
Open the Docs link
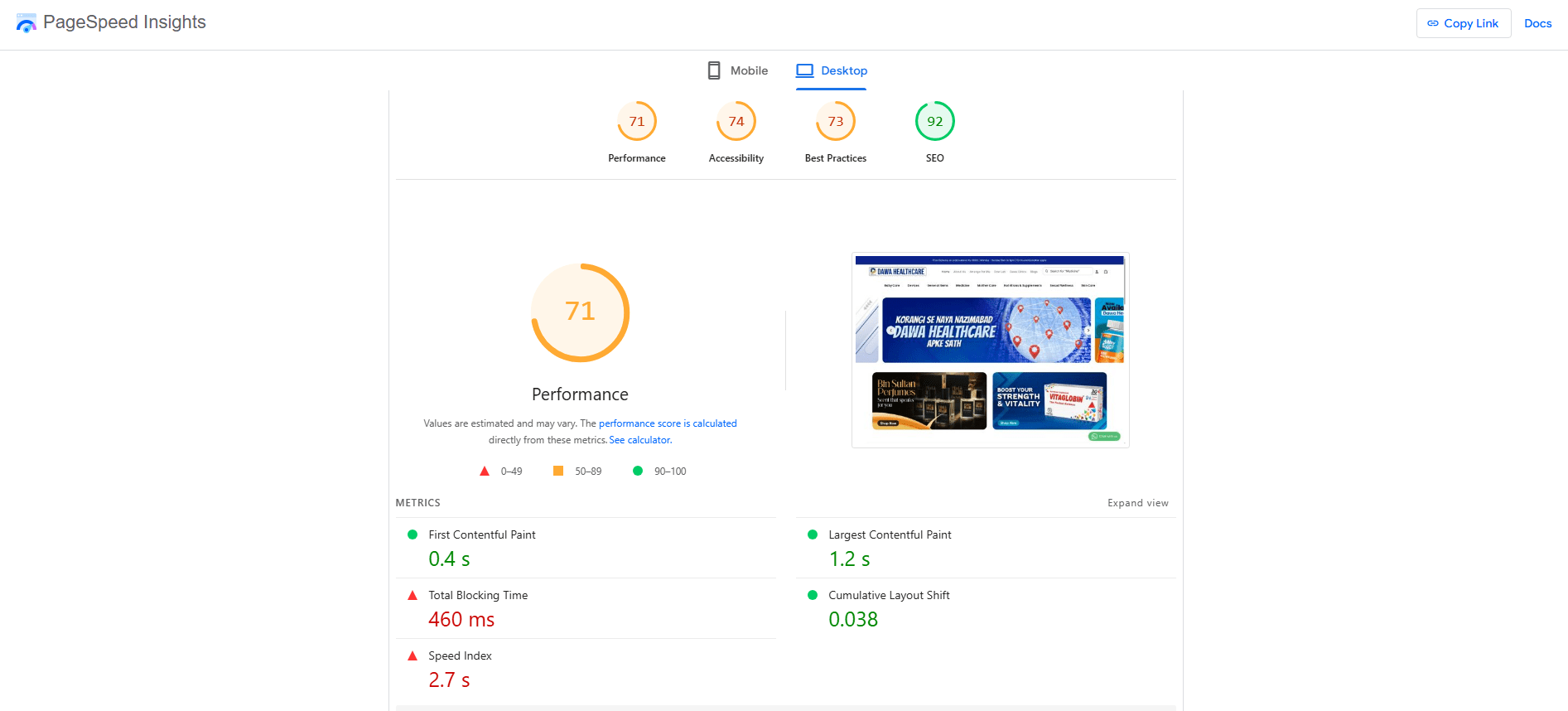pyautogui.click(x=1537, y=23)
